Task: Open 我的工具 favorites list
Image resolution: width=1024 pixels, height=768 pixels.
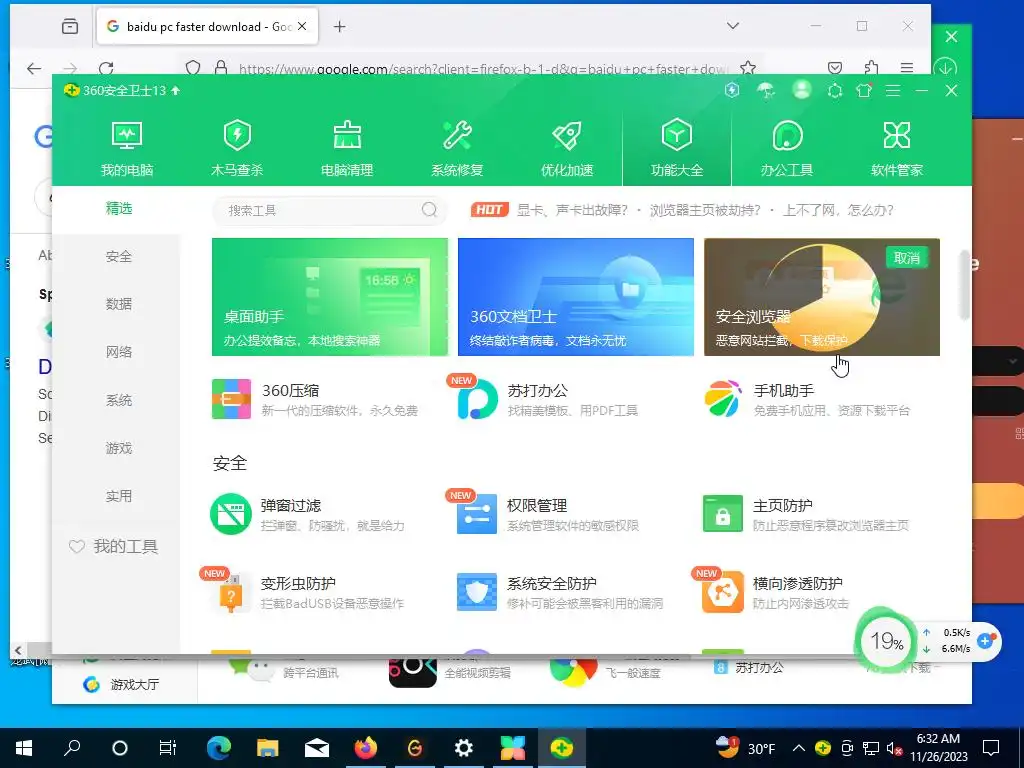Action: coord(114,547)
